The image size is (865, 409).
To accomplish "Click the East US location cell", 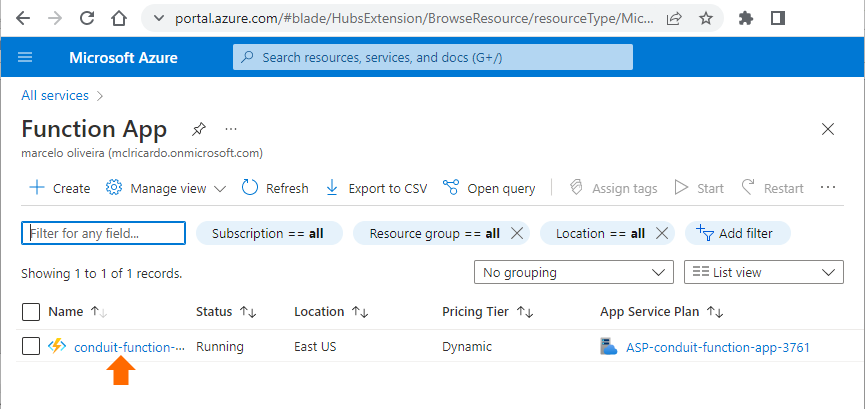I will 315,347.
